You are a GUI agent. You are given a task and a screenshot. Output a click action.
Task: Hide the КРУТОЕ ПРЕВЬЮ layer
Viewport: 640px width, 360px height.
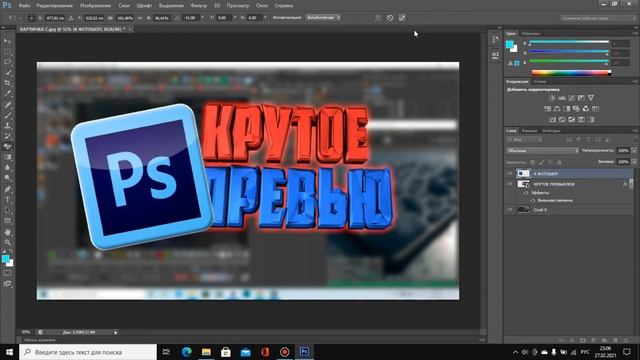click(509, 184)
